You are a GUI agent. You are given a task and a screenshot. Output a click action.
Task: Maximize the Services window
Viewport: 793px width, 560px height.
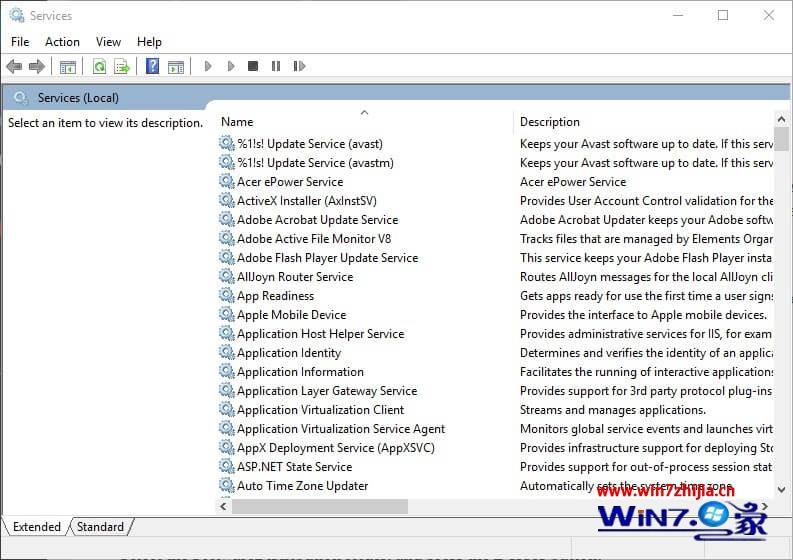coord(723,15)
